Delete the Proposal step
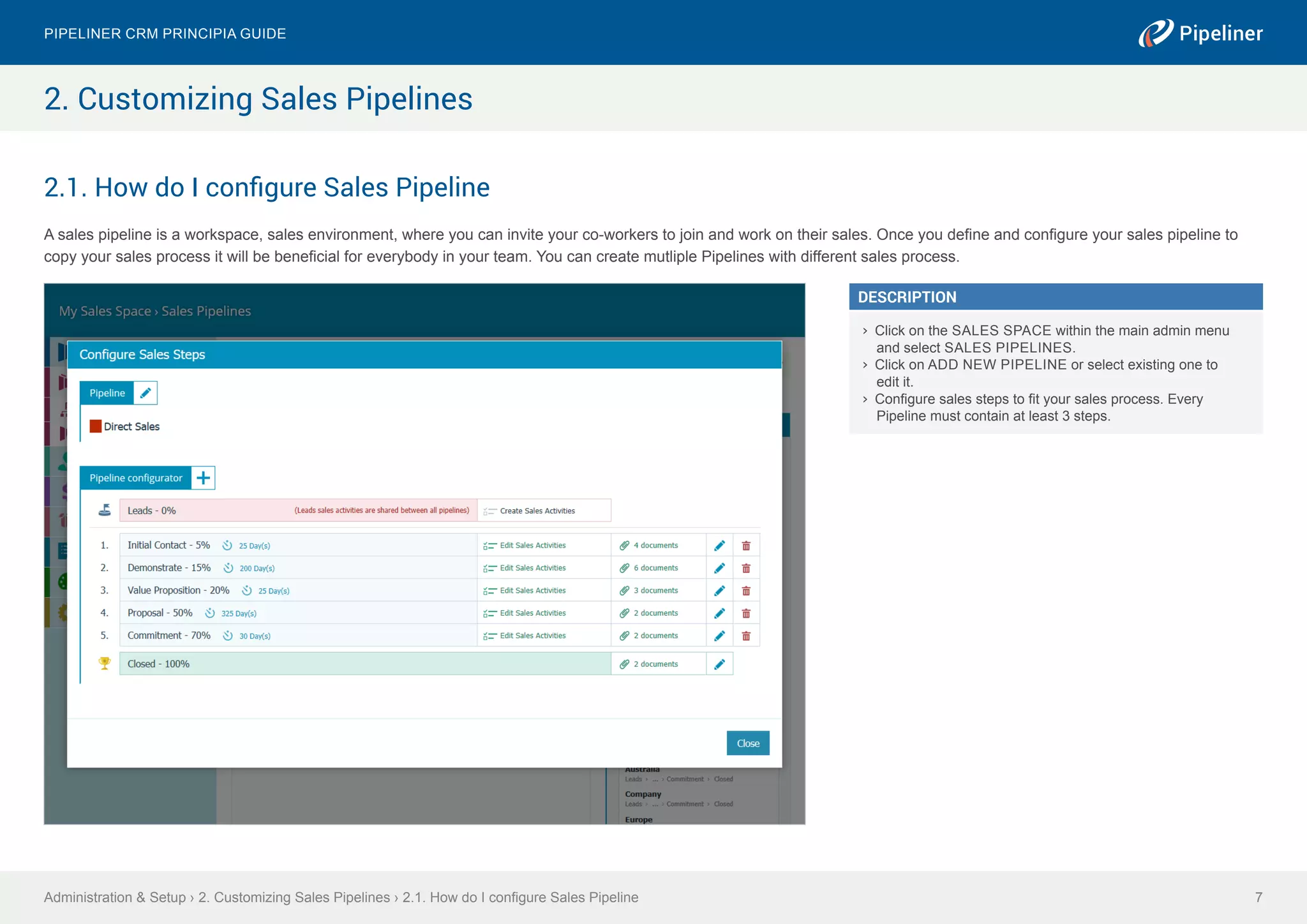The height and width of the screenshot is (924, 1307). pos(746,613)
